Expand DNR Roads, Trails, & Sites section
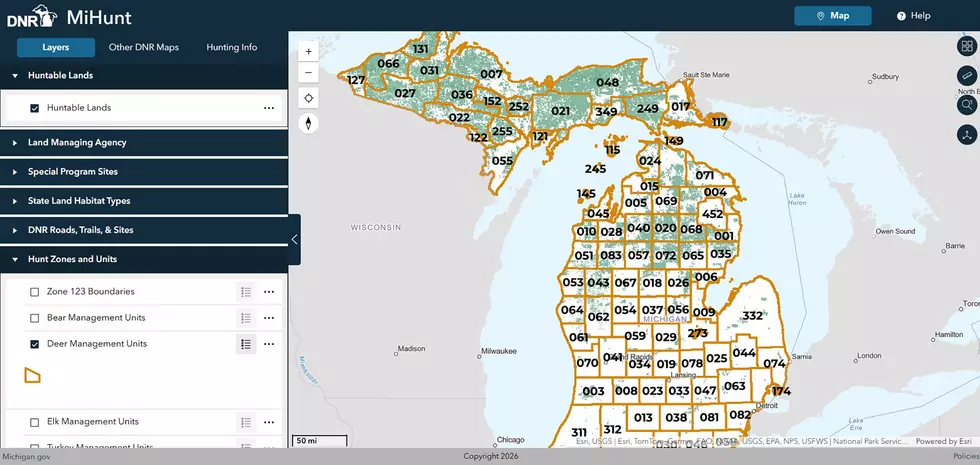Screen dimensions: 980x465 point(144,230)
